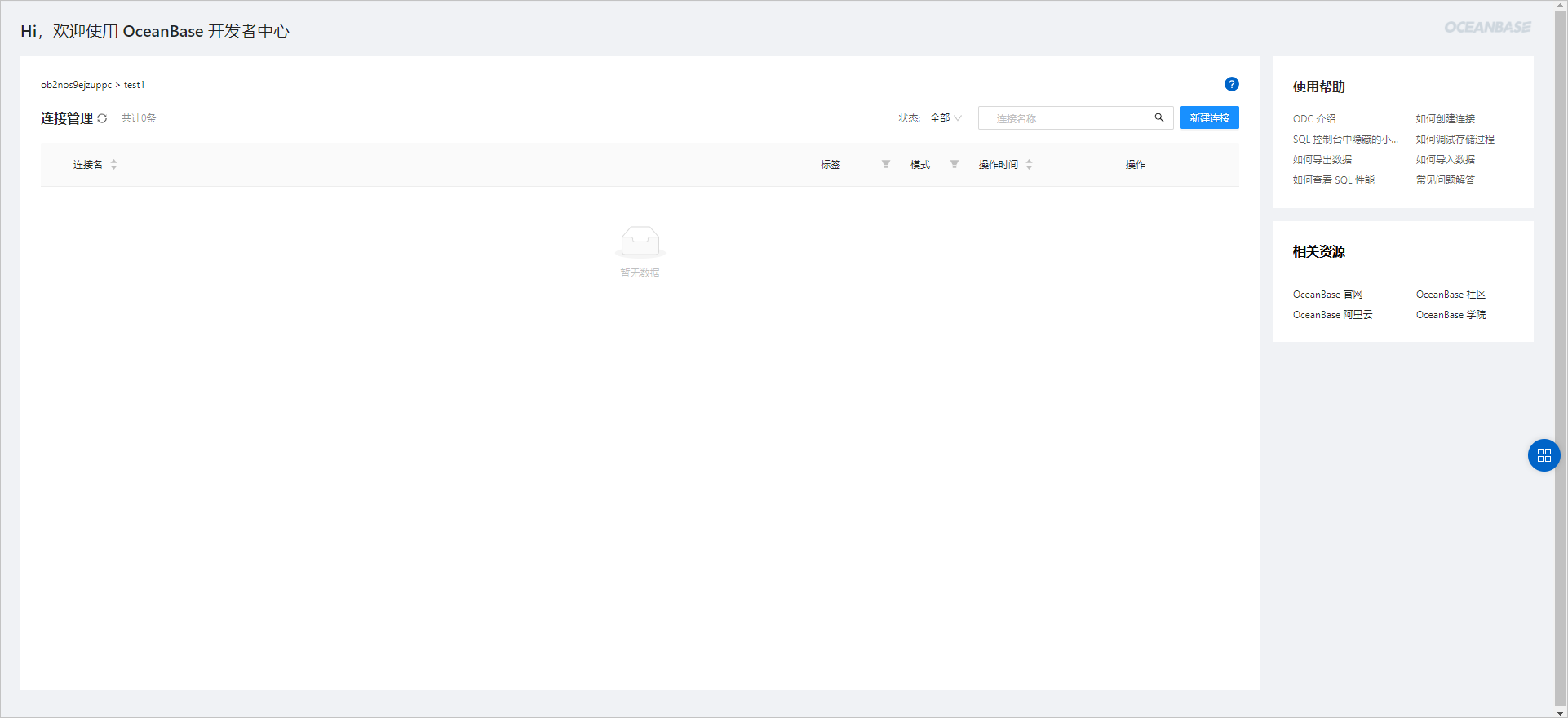
Task: Click the 新建连接 button
Action: pos(1209,118)
